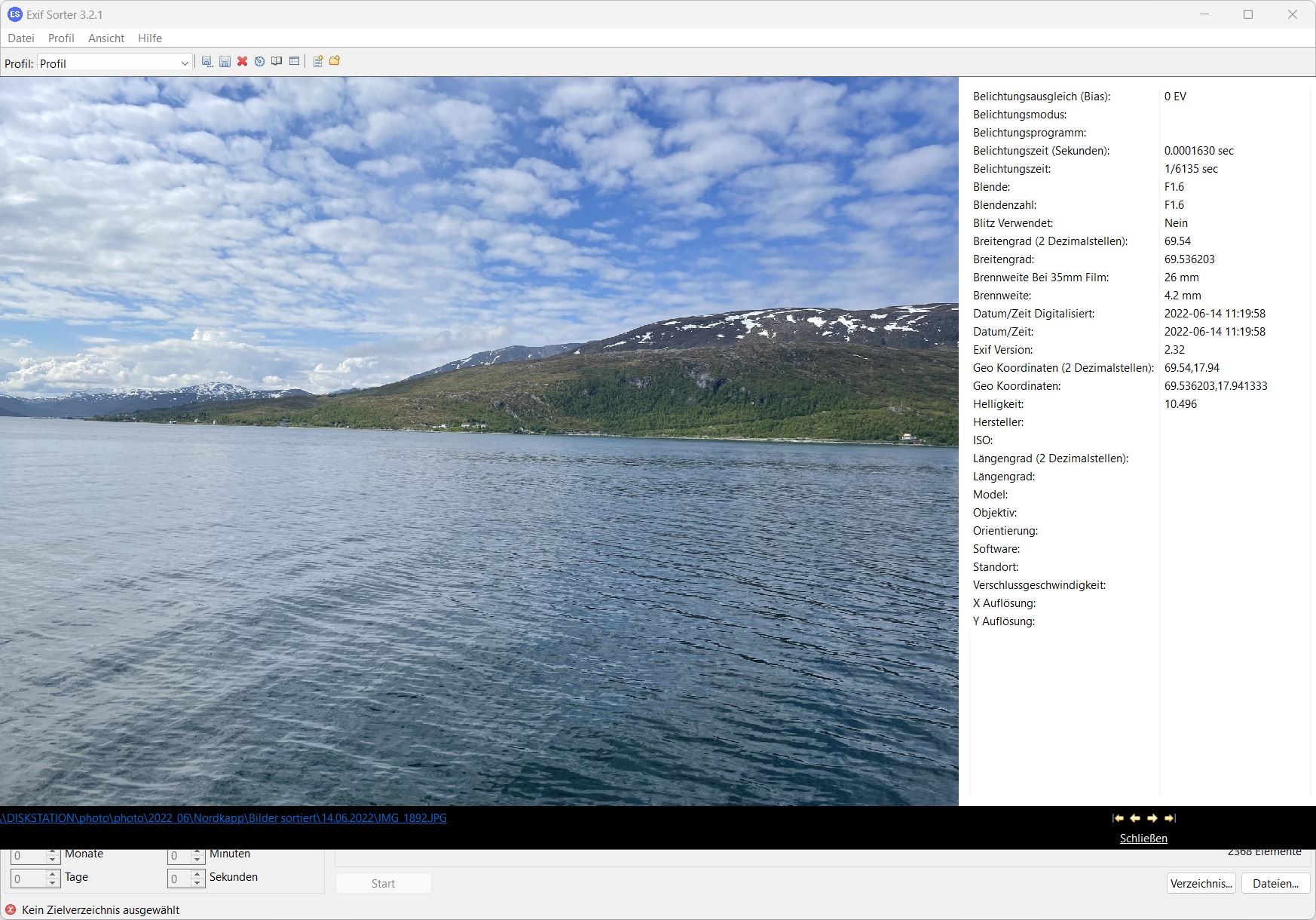Click the Verzeichnis... button
This screenshot has width=1316, height=920.
1201,884
